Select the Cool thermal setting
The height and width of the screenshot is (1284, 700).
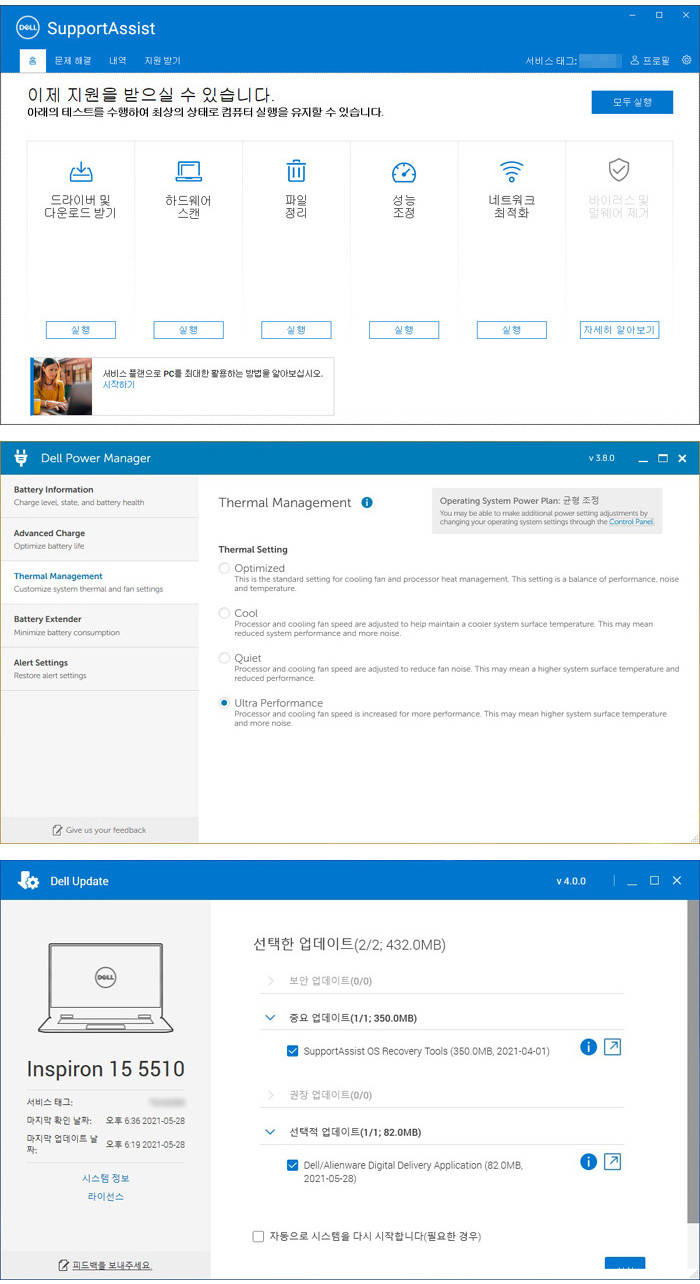coord(224,613)
